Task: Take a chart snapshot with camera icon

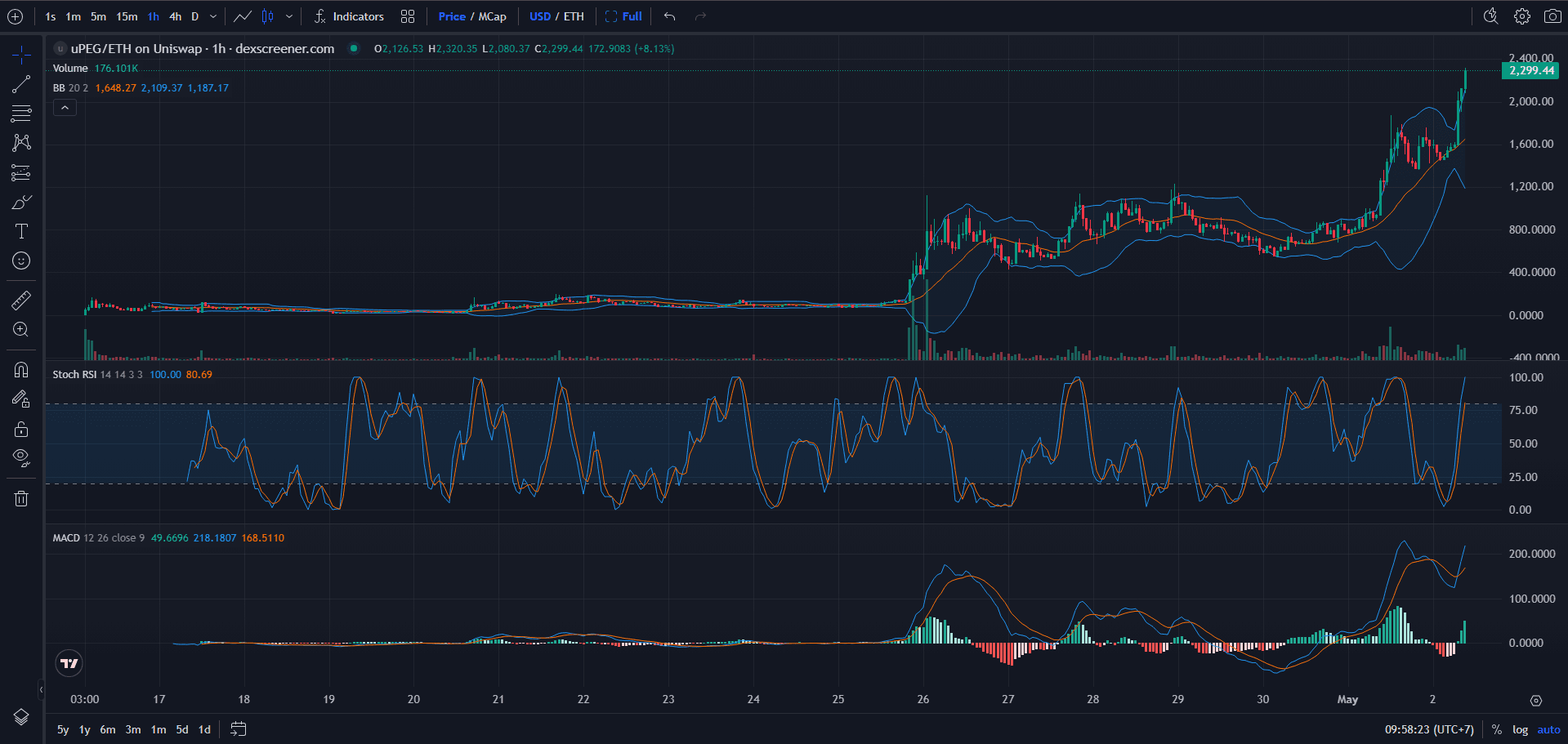Action: click(x=1552, y=16)
